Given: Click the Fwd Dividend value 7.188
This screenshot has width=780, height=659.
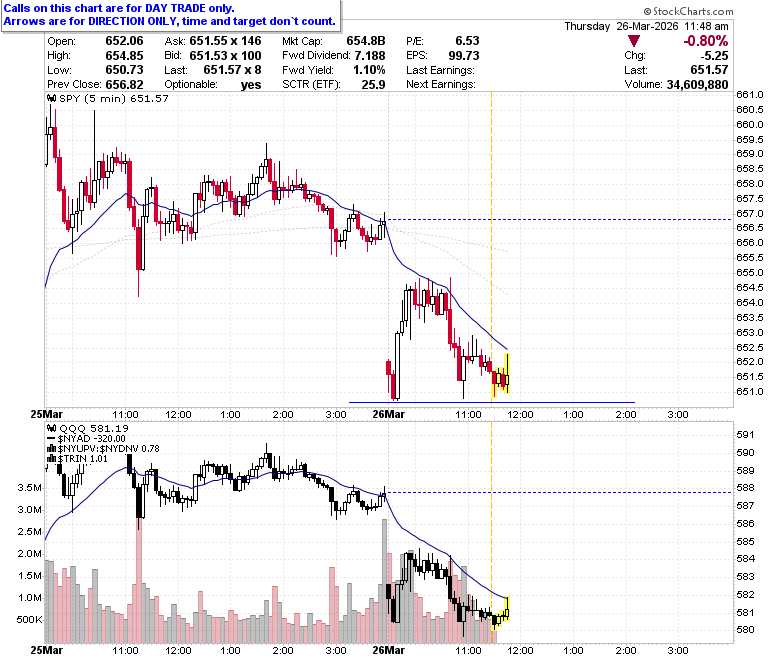Looking at the screenshot, I should (370, 55).
